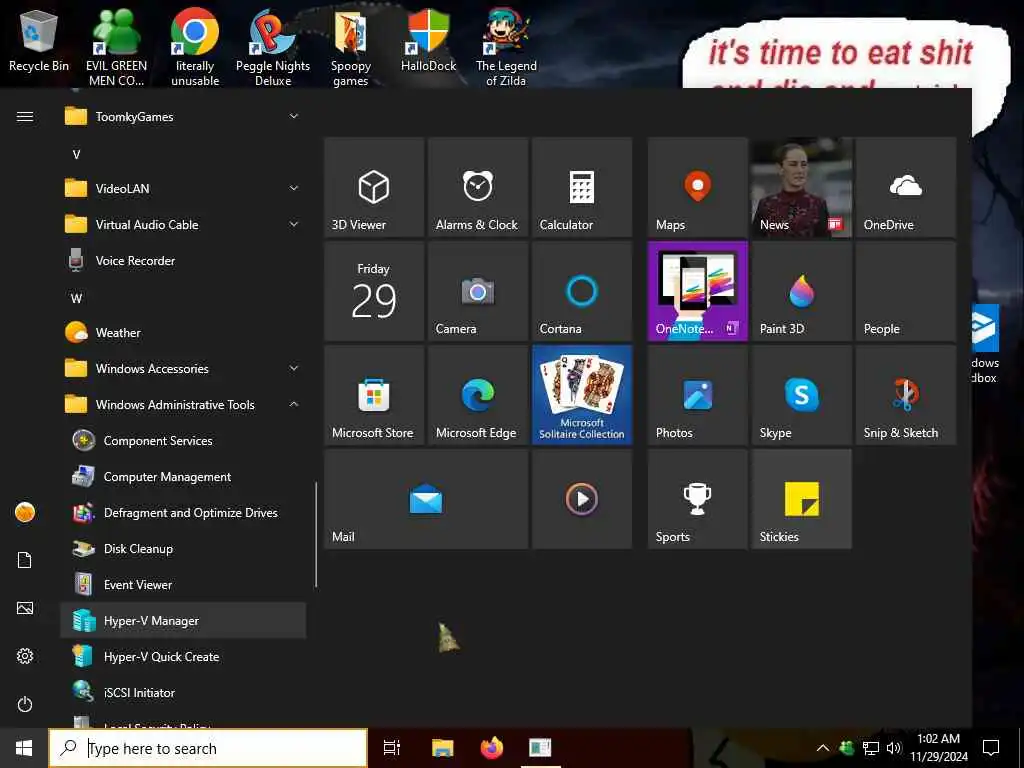The height and width of the screenshot is (768, 1024).
Task: Open Pictures from Start sidebar
Action: click(25, 608)
